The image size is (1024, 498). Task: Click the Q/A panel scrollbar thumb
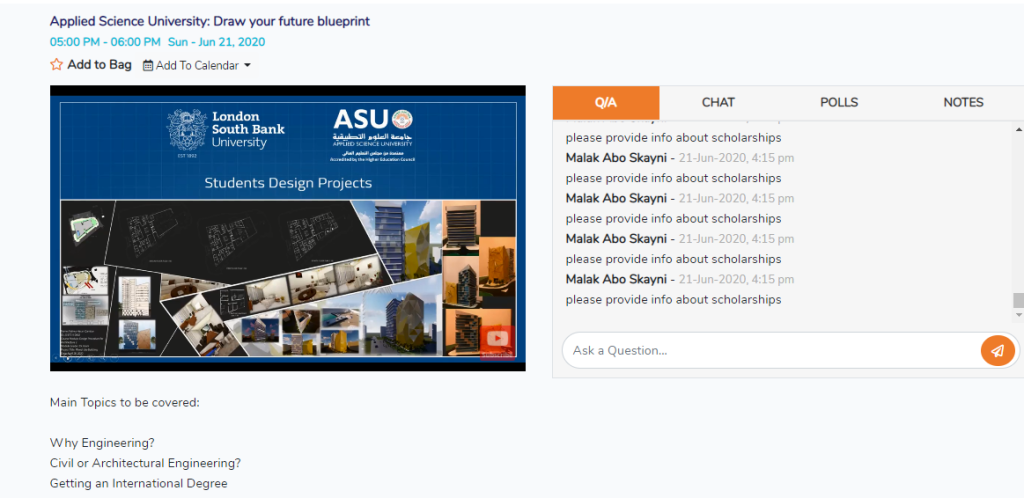tap(1017, 300)
